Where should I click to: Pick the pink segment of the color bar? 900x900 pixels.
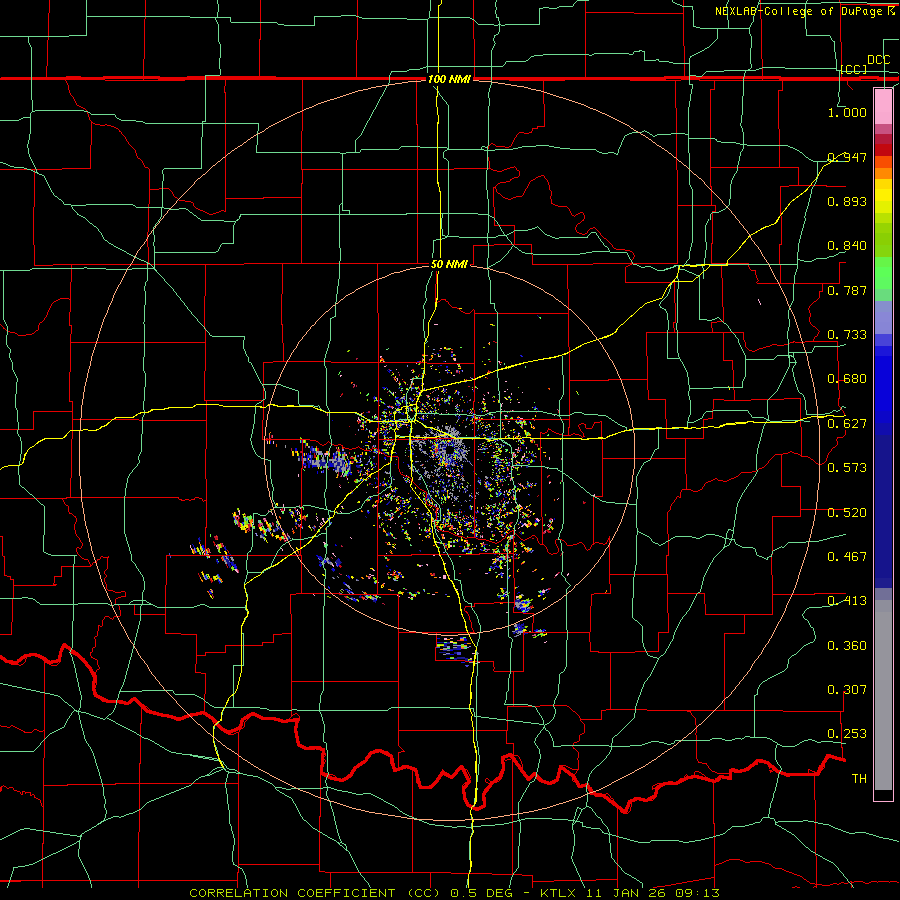tap(883, 107)
